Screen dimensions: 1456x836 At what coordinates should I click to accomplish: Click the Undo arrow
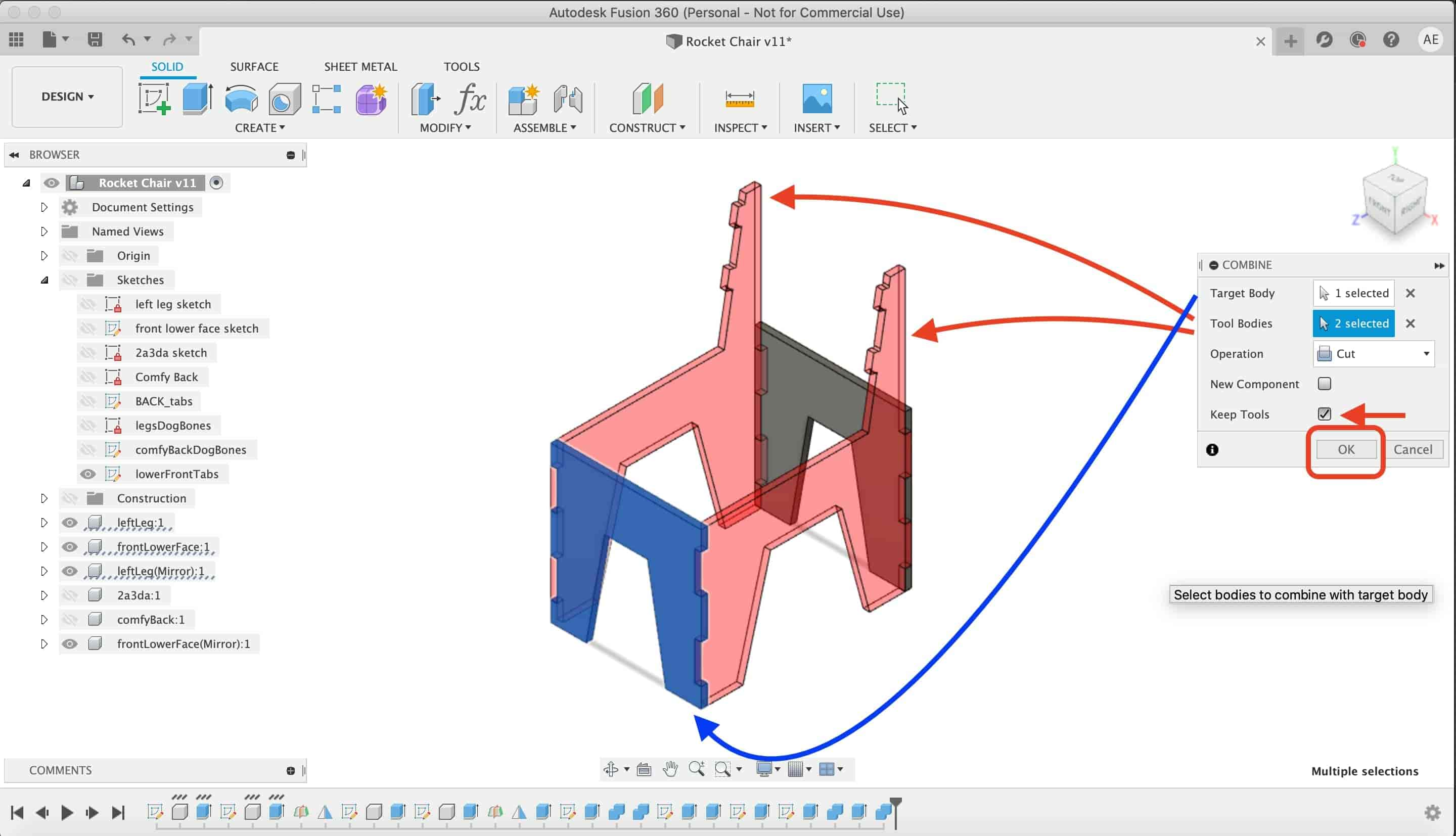pyautogui.click(x=128, y=39)
